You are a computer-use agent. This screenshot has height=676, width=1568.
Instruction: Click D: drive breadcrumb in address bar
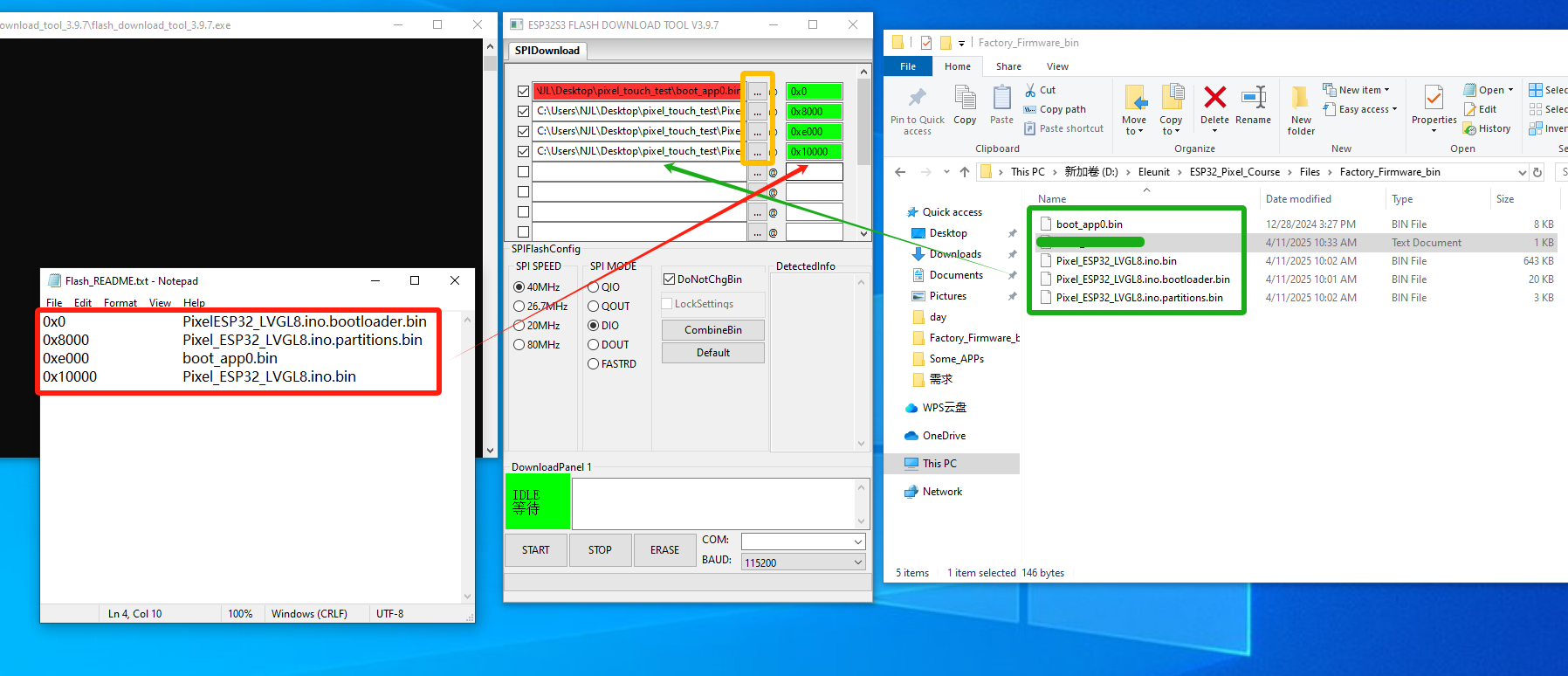click(x=1090, y=172)
